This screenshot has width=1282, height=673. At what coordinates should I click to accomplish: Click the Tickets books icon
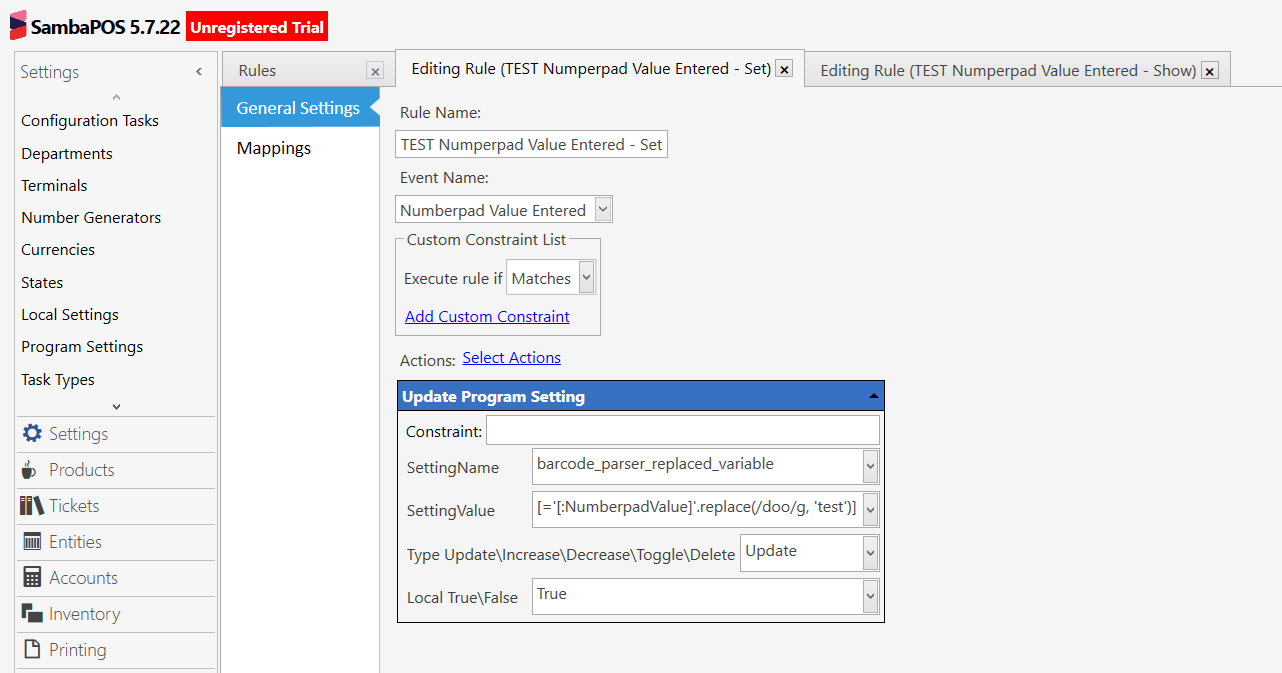pos(31,506)
